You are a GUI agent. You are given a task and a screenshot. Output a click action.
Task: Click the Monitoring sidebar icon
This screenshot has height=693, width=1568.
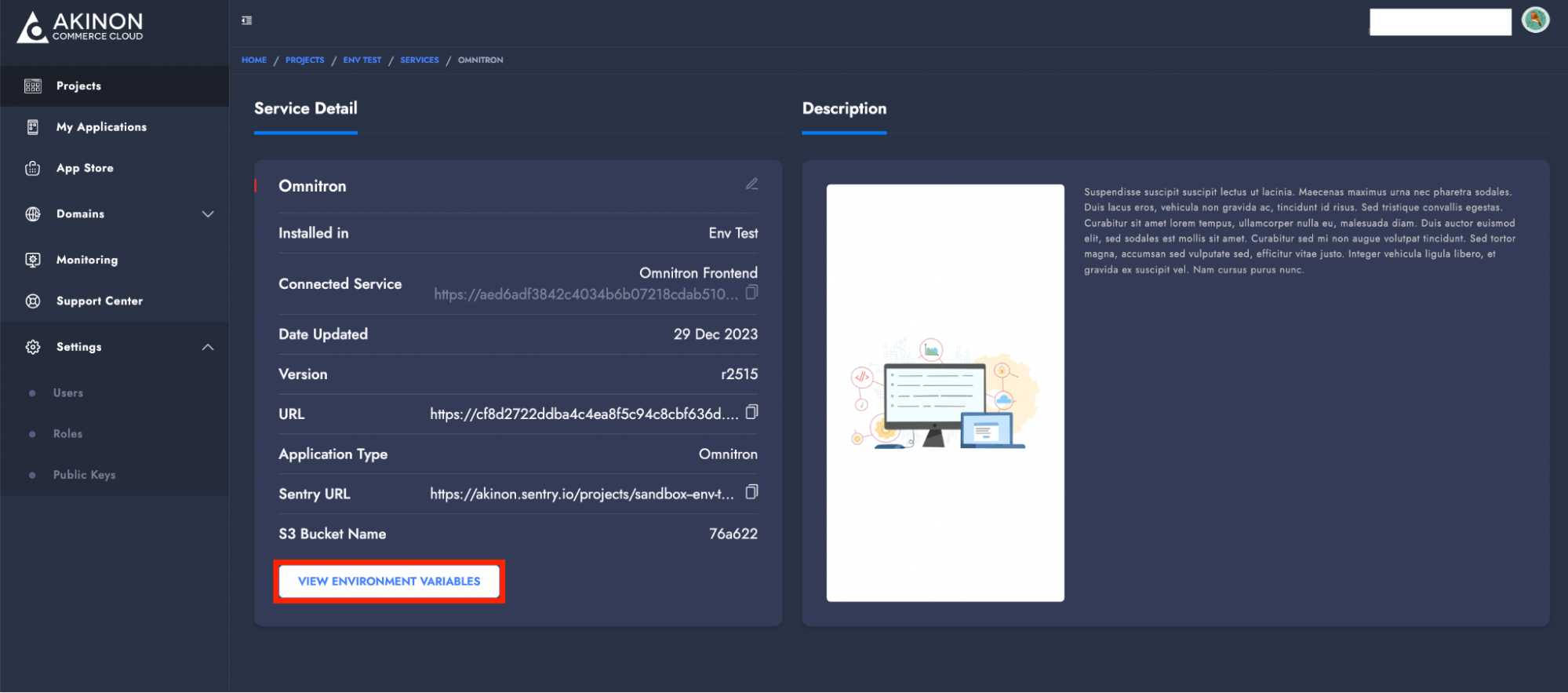coord(33,260)
